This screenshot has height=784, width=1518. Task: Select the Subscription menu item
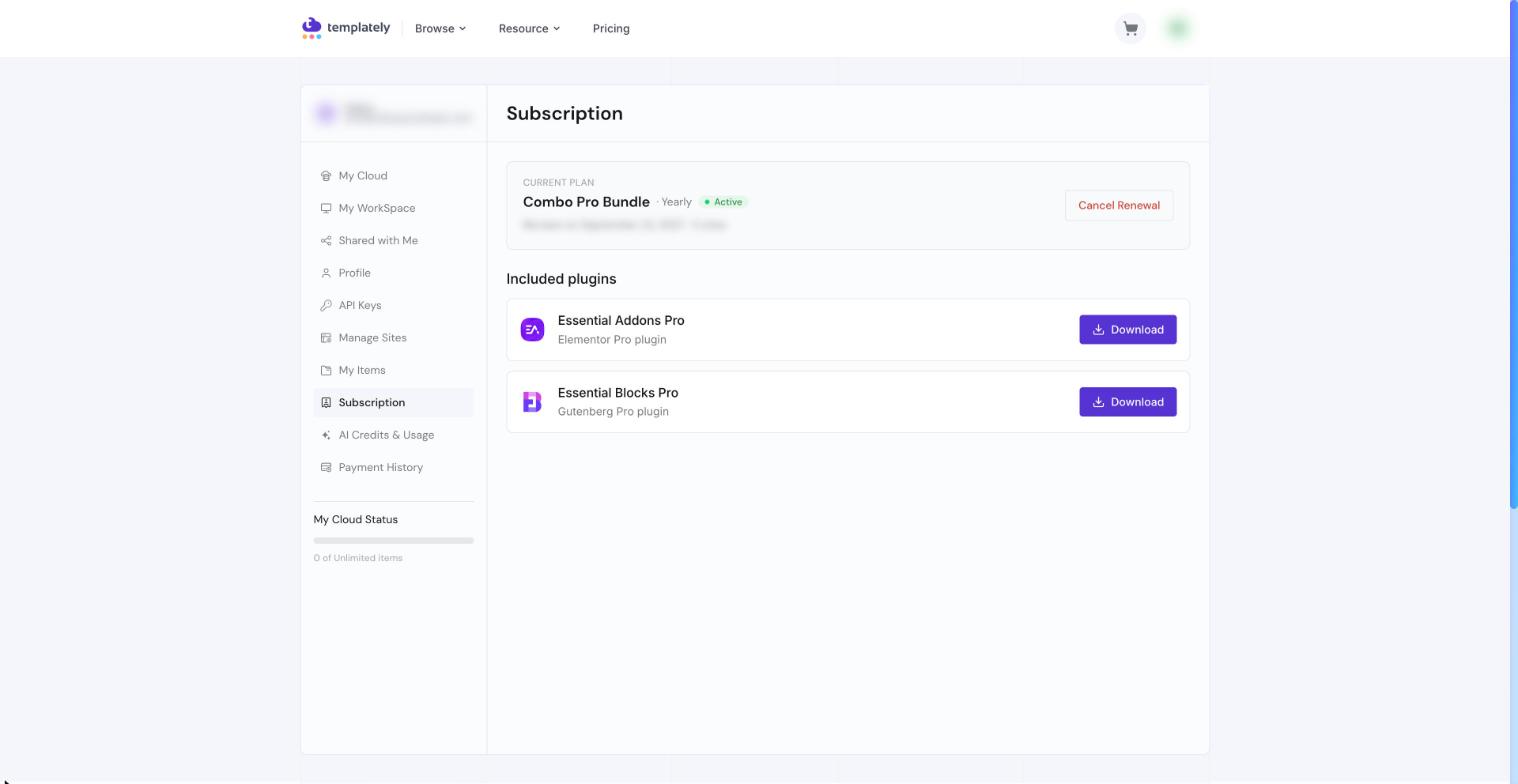point(393,403)
